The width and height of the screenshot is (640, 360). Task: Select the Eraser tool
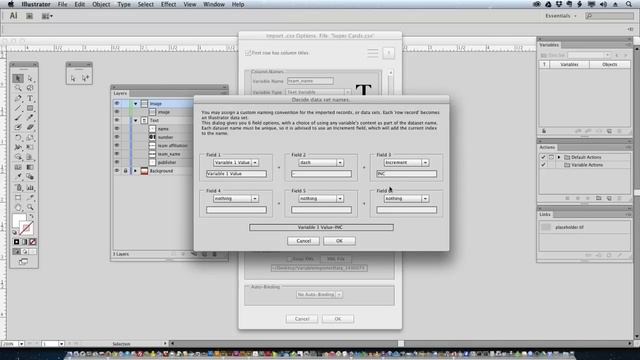coord(30,128)
